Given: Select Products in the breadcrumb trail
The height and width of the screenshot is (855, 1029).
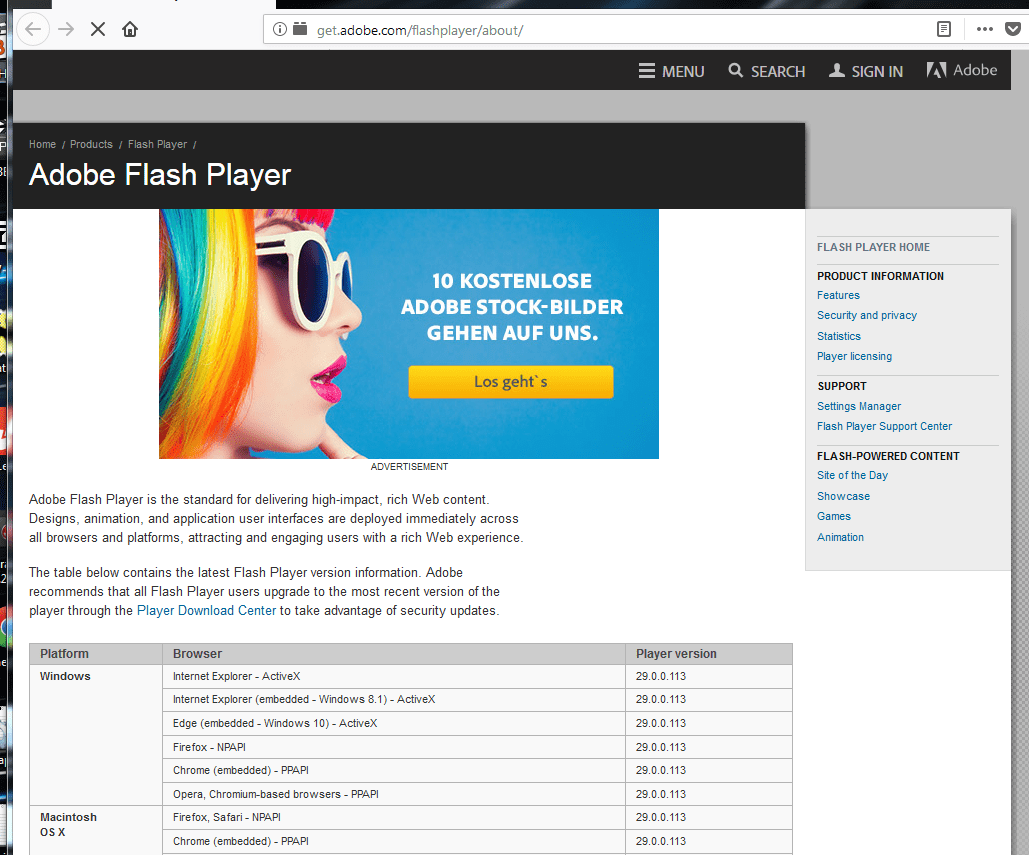Looking at the screenshot, I should click(91, 144).
